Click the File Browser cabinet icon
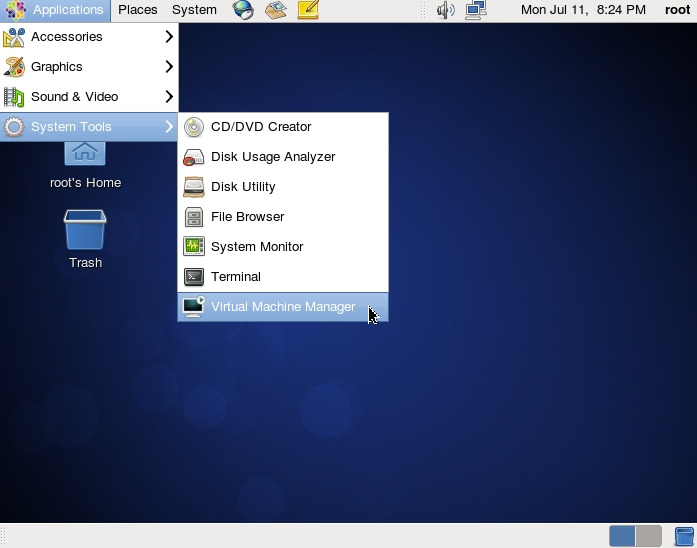Screen dimensions: 697x548 194,217
